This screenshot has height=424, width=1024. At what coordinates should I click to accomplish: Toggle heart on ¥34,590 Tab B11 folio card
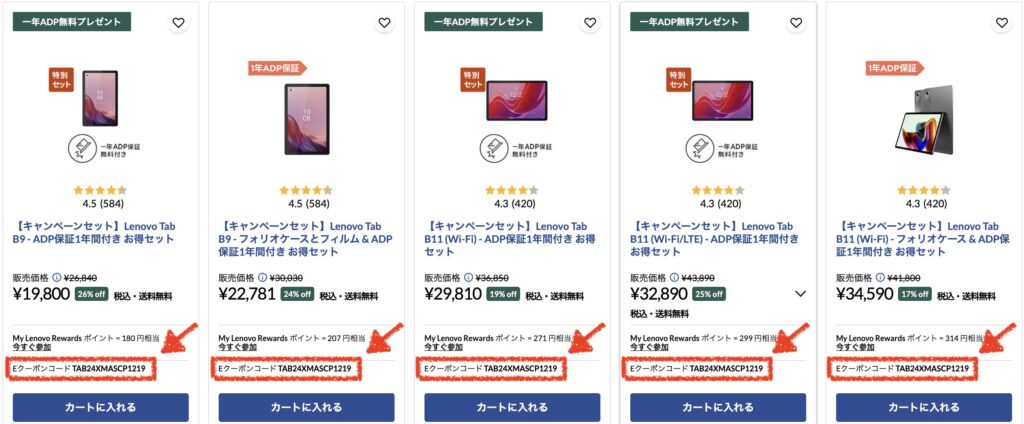pyautogui.click(x=1002, y=23)
